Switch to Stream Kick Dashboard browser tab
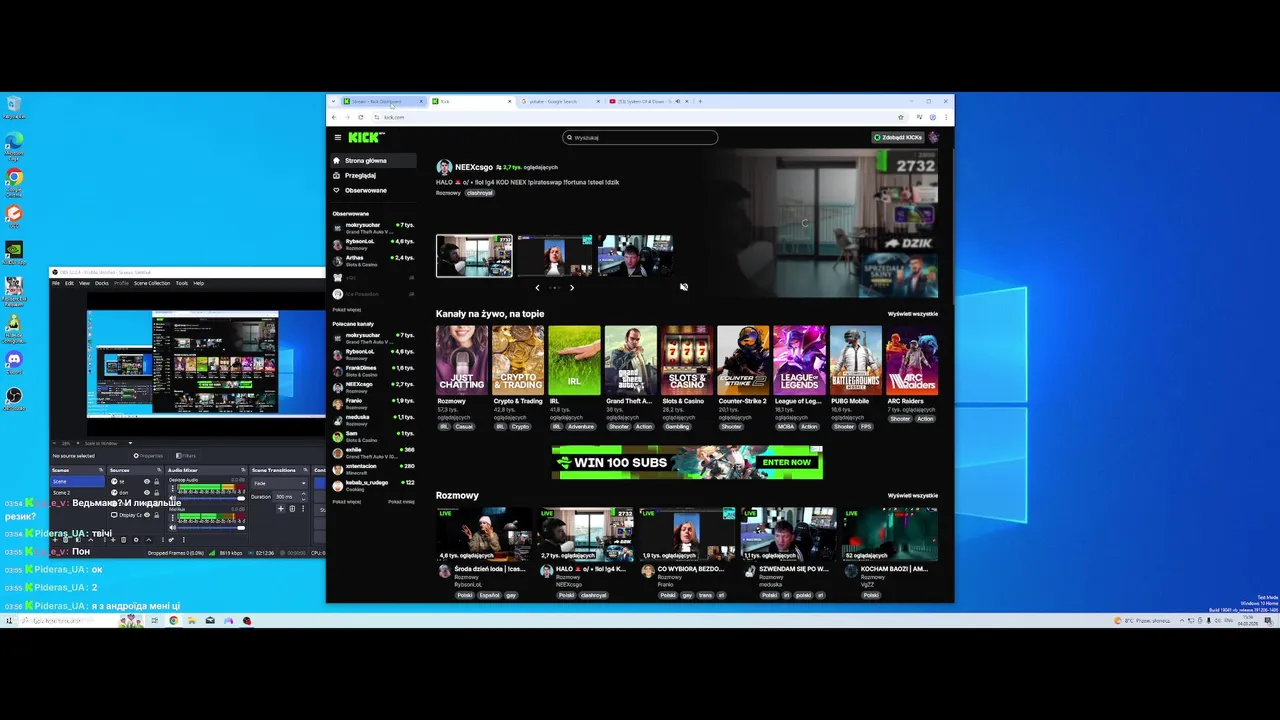Screen dimensions: 1280x720 [382, 101]
